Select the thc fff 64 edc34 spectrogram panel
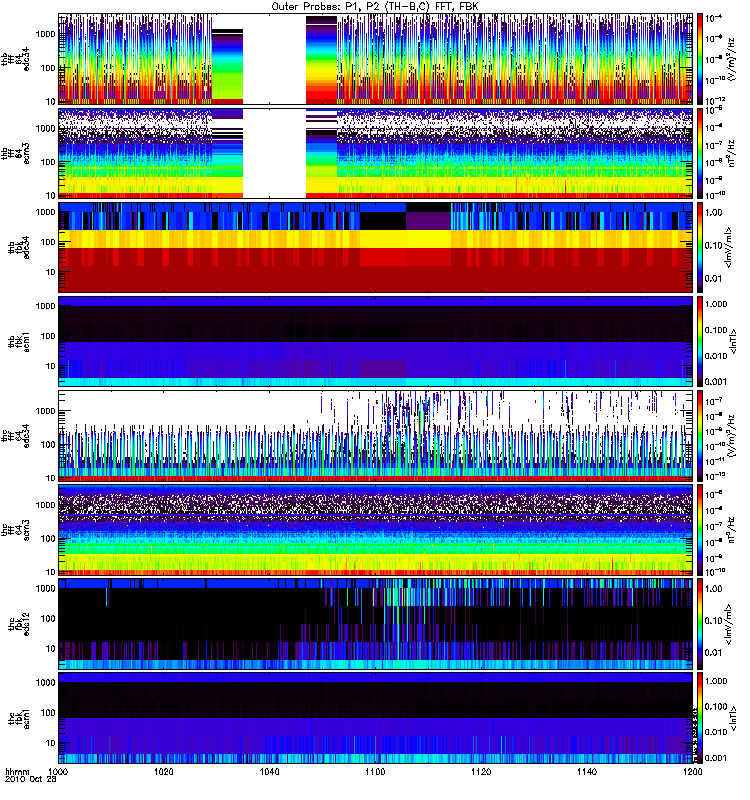Image resolution: width=750 pixels, height=800 pixels. (376, 436)
